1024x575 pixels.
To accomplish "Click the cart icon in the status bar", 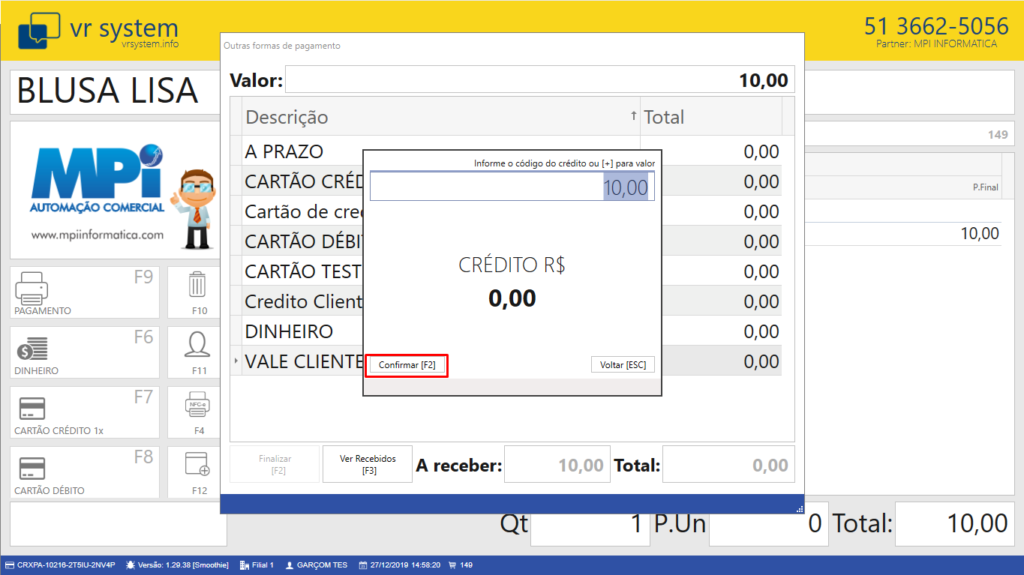I will click(451, 565).
